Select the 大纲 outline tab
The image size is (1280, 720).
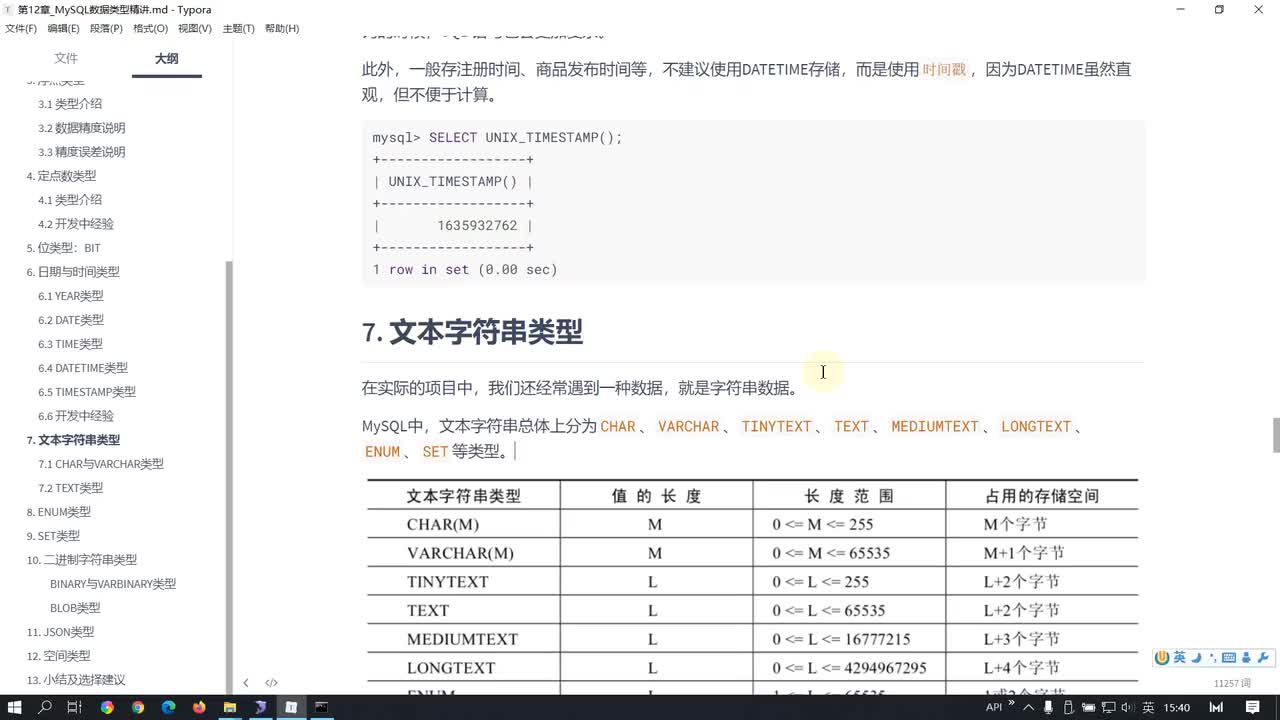point(166,59)
